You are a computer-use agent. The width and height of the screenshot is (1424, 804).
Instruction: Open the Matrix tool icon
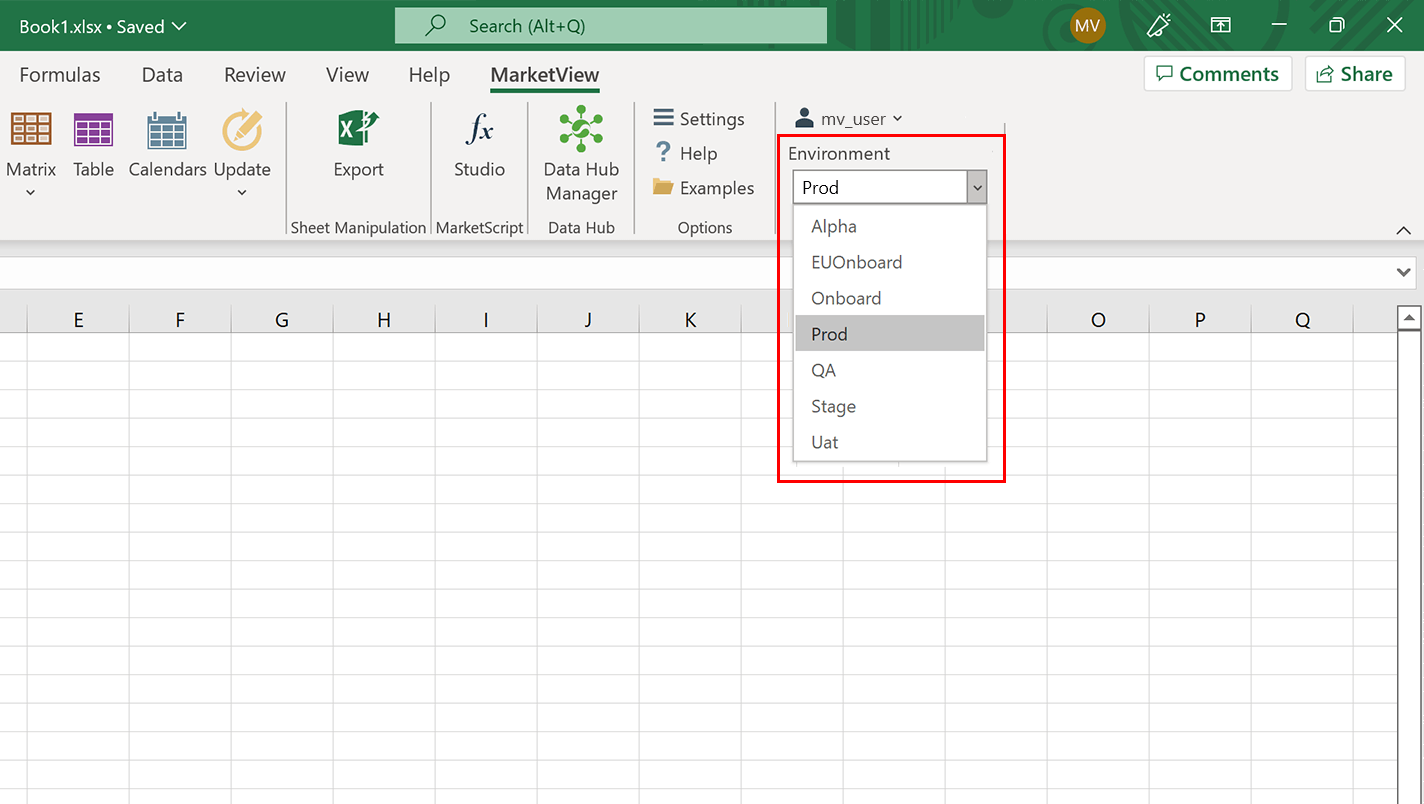click(x=31, y=130)
